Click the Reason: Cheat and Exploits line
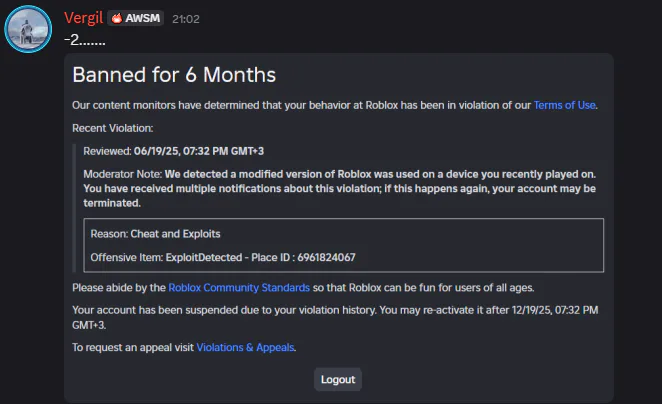This screenshot has height=404, width=662. point(155,234)
